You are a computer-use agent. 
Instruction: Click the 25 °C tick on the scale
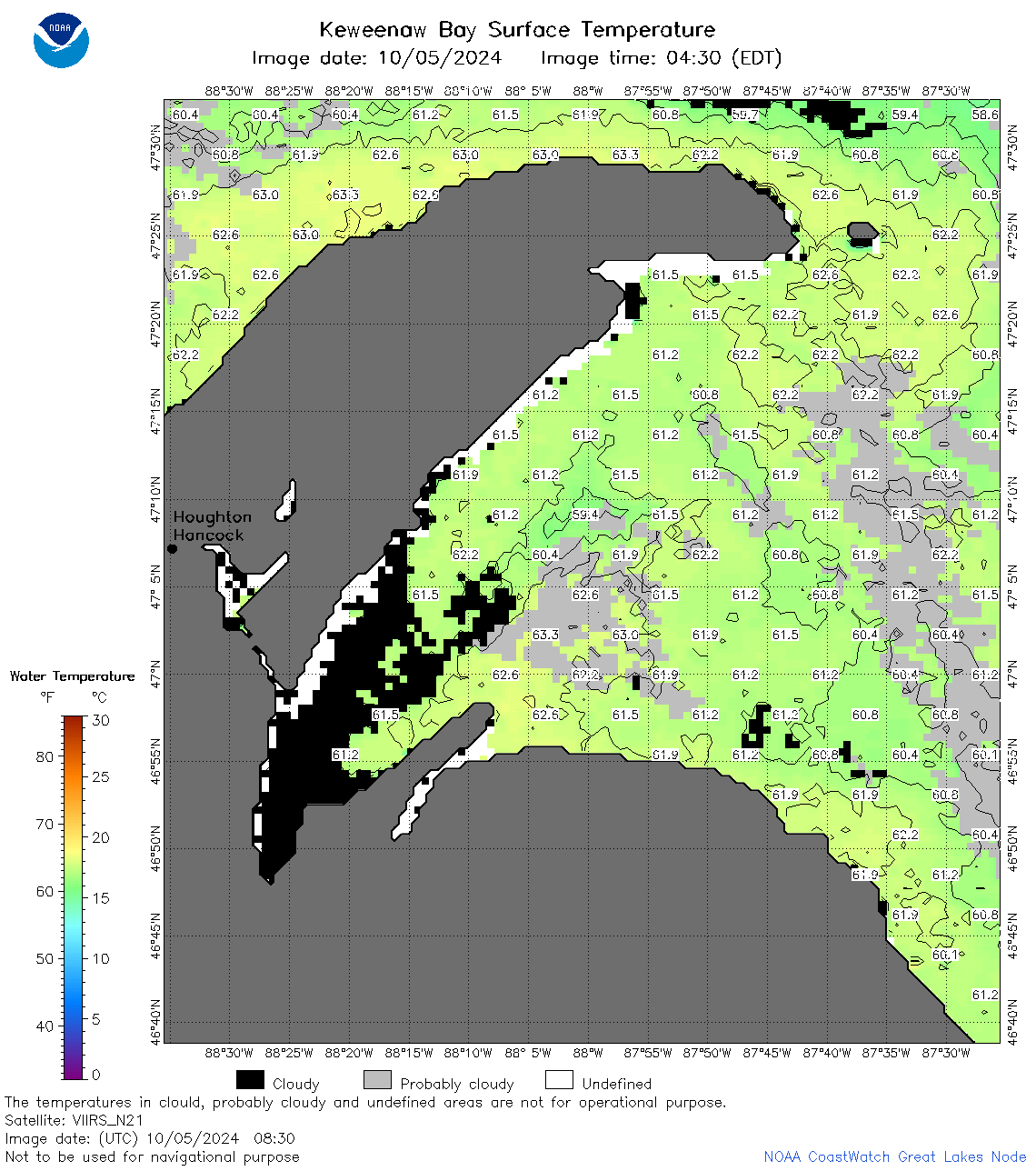(101, 776)
